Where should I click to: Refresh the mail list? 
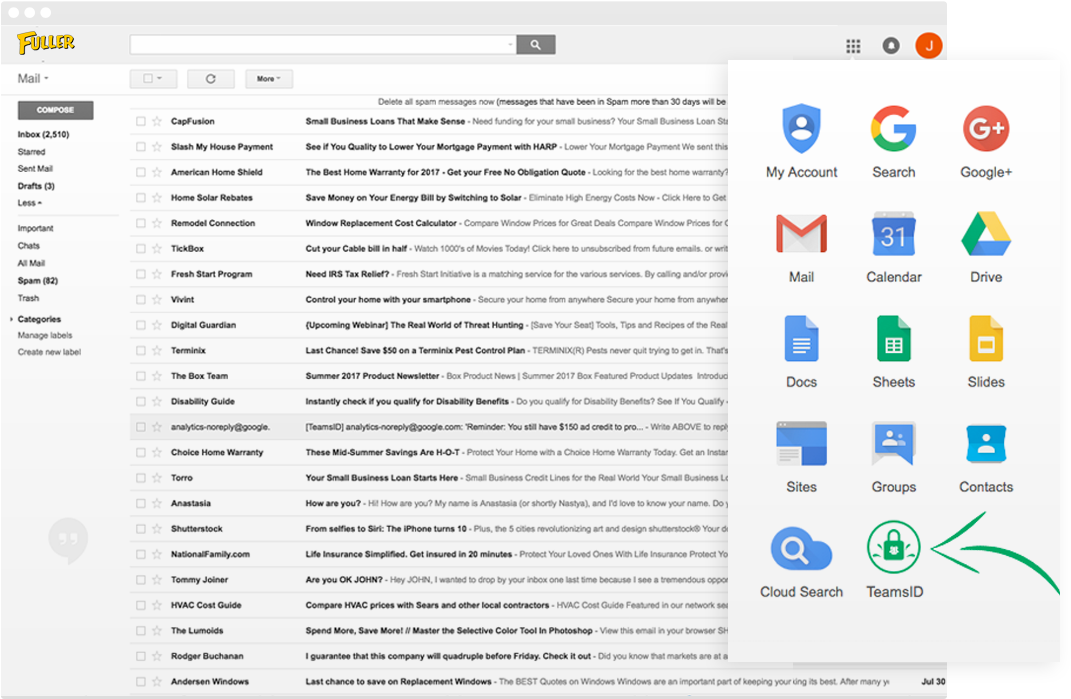pyautogui.click(x=211, y=79)
